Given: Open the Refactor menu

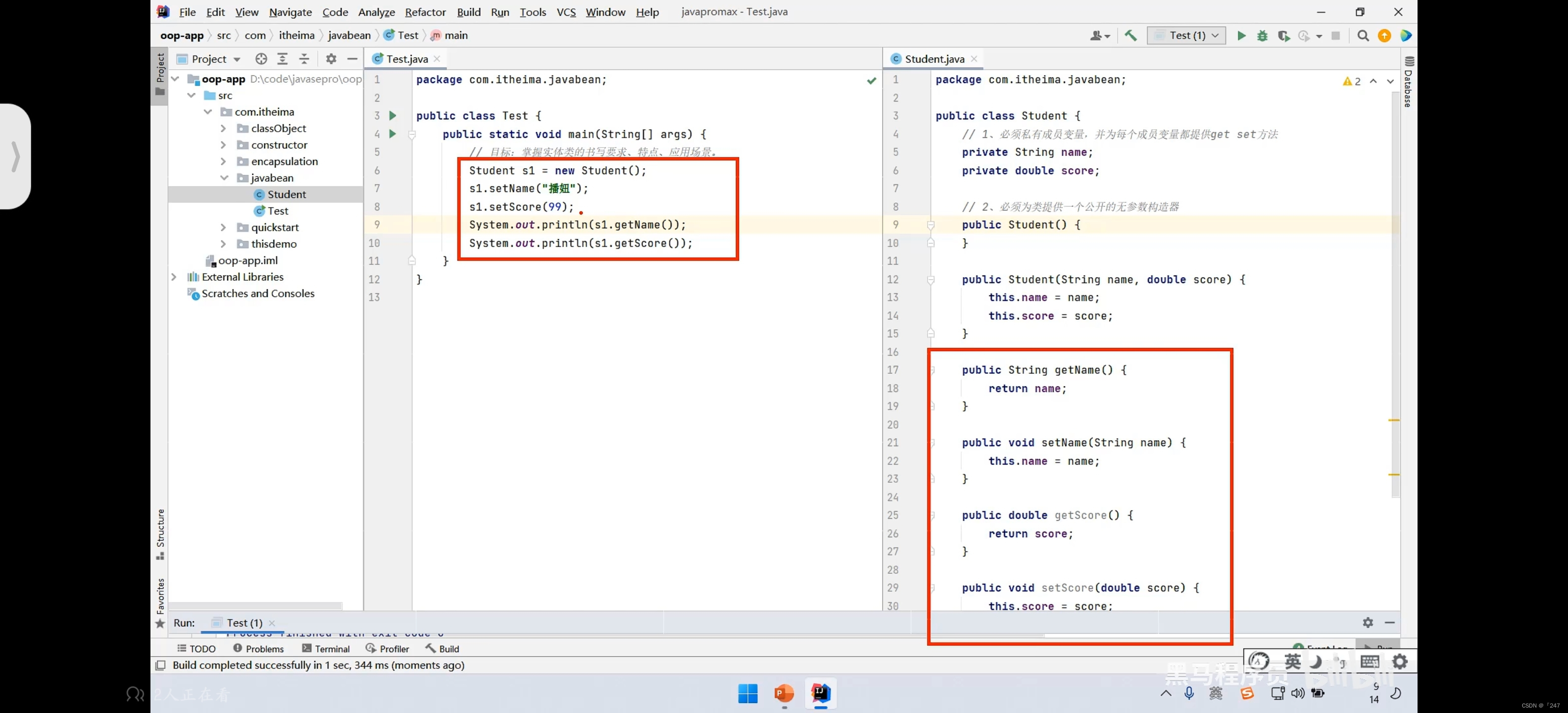Looking at the screenshot, I should pos(426,11).
